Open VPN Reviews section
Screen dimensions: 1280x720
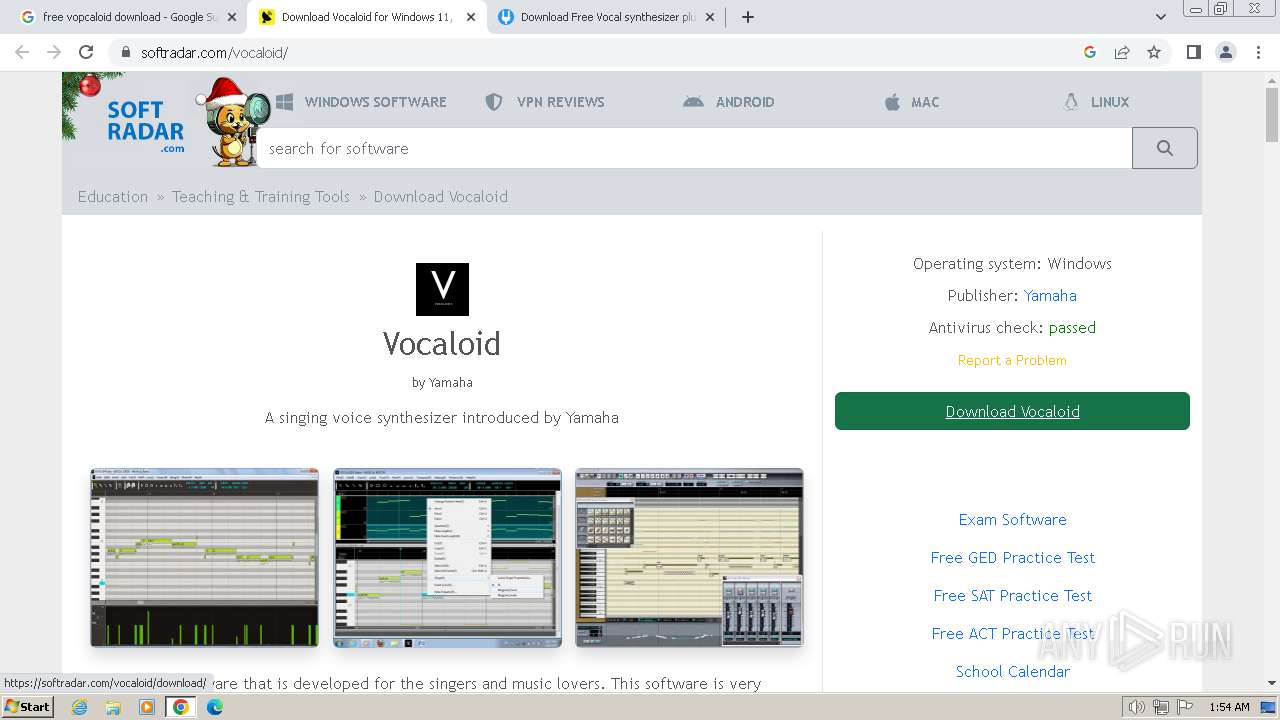545,102
